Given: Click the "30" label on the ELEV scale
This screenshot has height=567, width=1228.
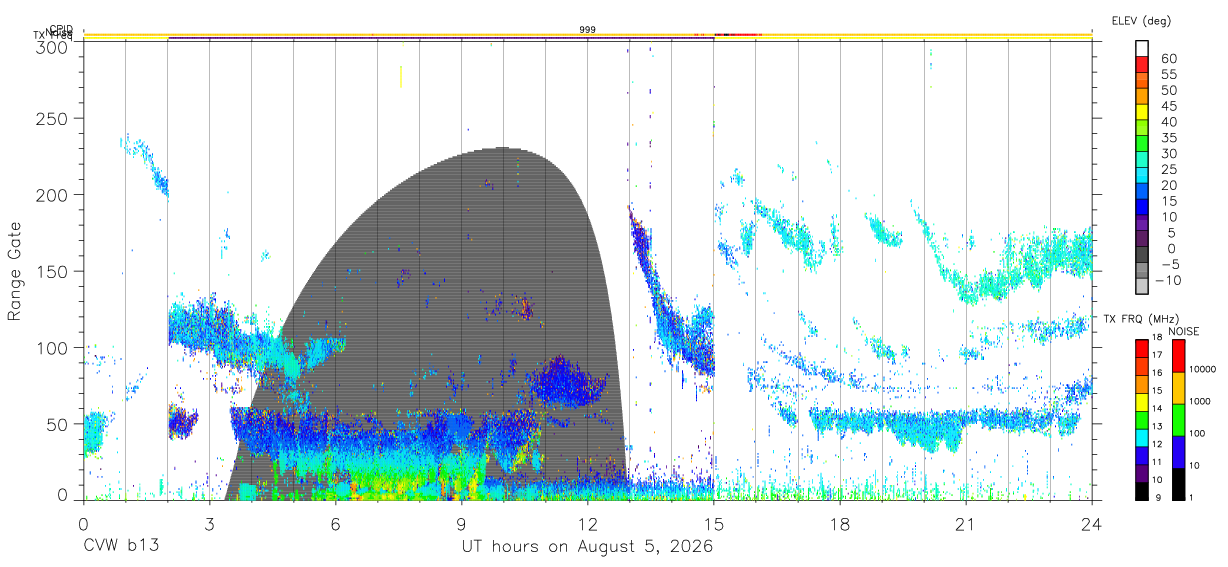Looking at the screenshot, I should click(x=1169, y=154).
